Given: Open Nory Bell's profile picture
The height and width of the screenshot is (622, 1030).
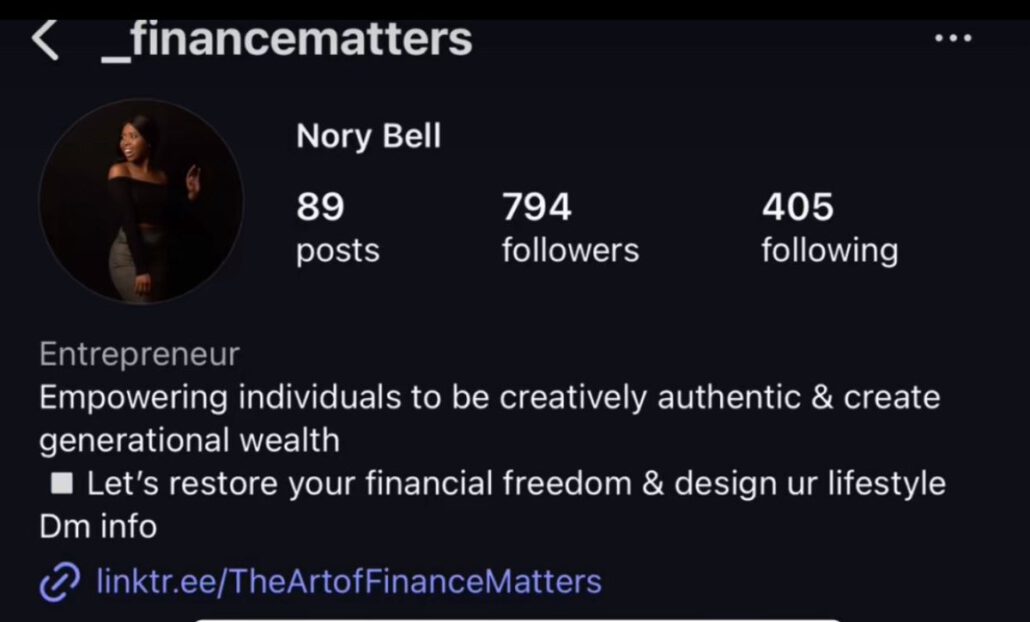Looking at the screenshot, I should [141, 201].
